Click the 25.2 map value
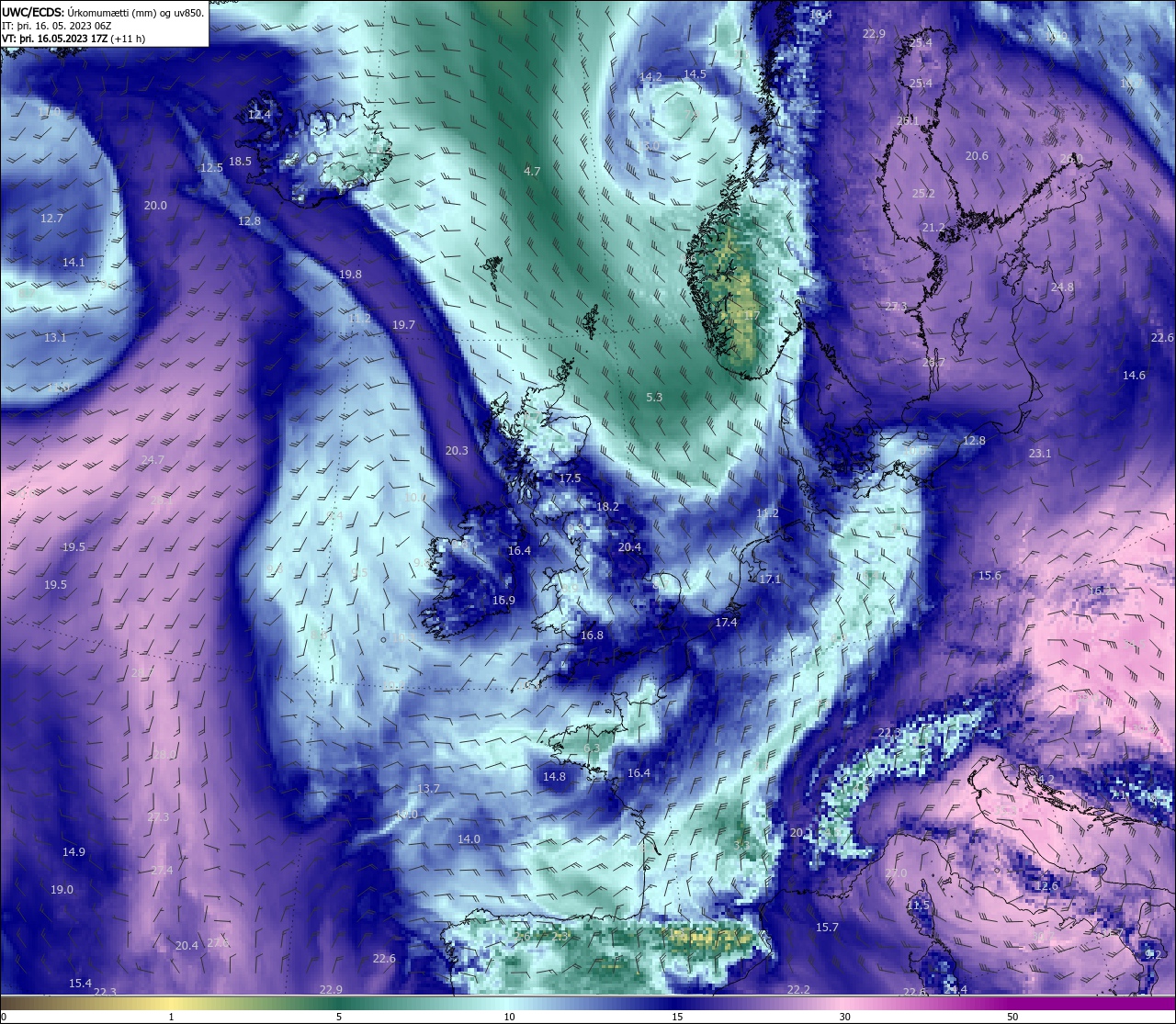This screenshot has width=1176, height=1024. point(923,194)
